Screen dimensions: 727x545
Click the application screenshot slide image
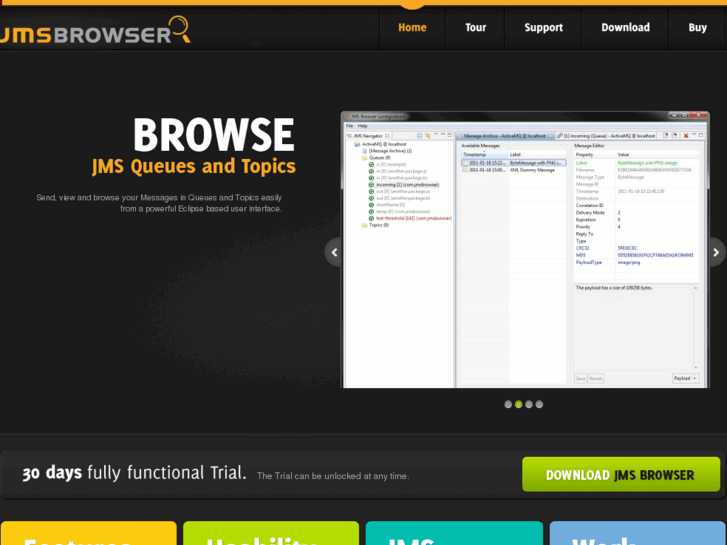coord(525,250)
